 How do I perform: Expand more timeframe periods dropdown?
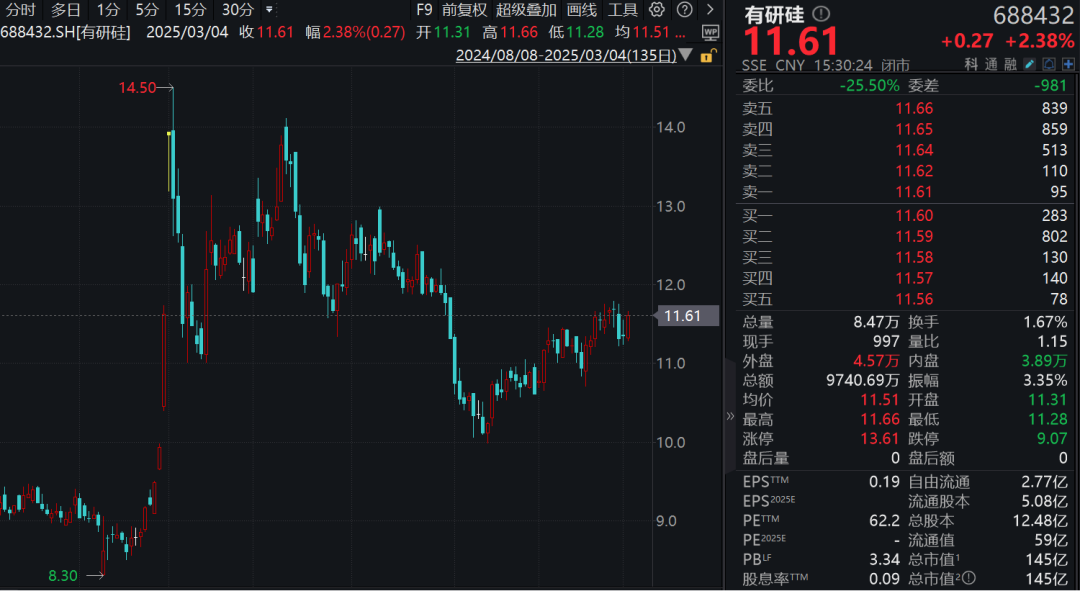click(x=269, y=10)
